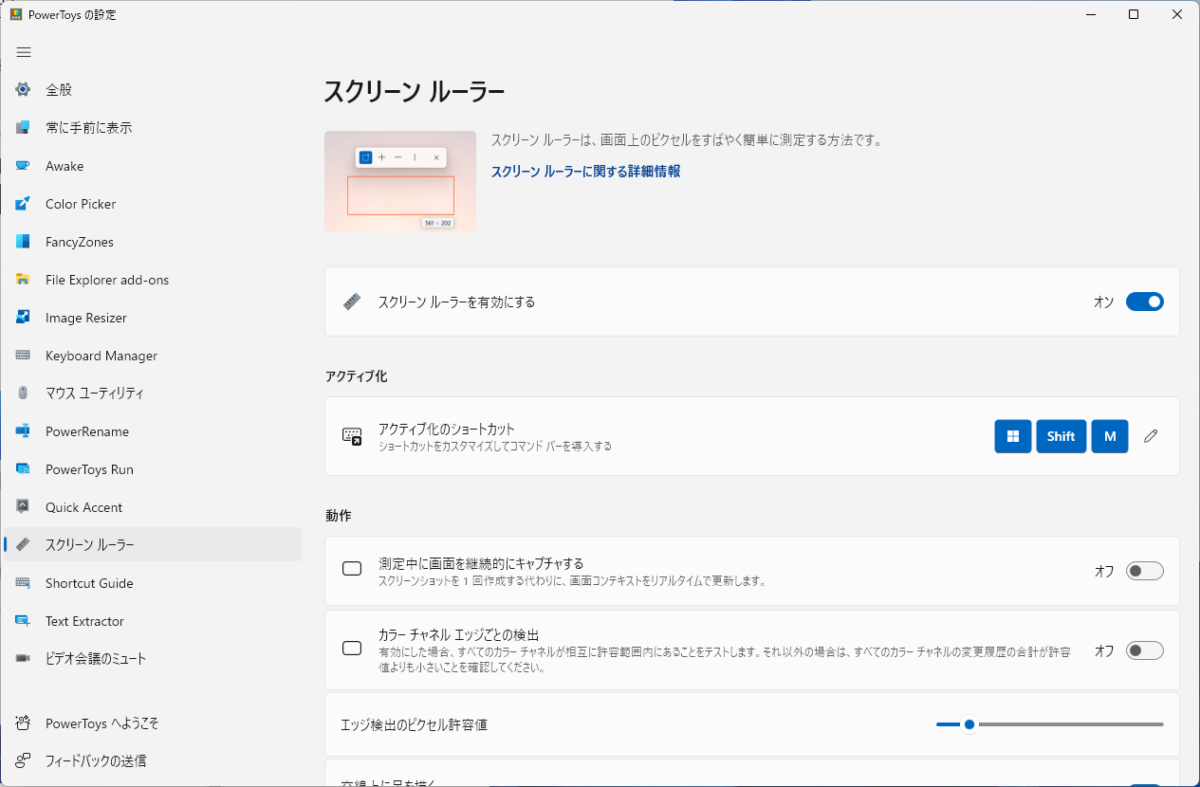The image size is (1200, 787).
Task: Open the hamburger navigation menu
Action: coord(24,52)
